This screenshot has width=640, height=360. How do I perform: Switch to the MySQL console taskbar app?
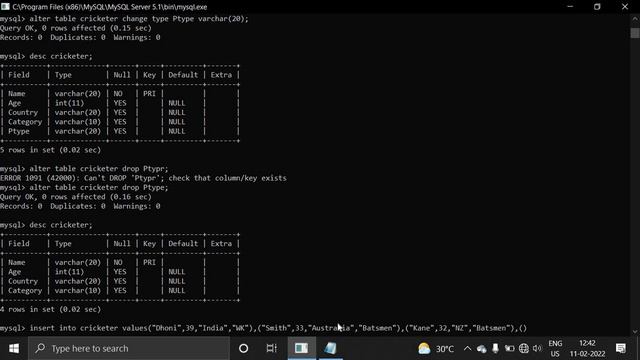tap(302, 348)
